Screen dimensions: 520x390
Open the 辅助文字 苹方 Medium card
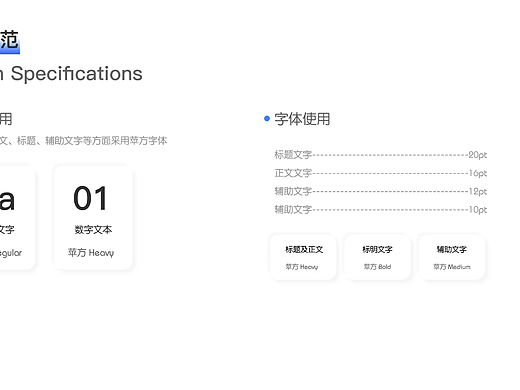[452, 257]
